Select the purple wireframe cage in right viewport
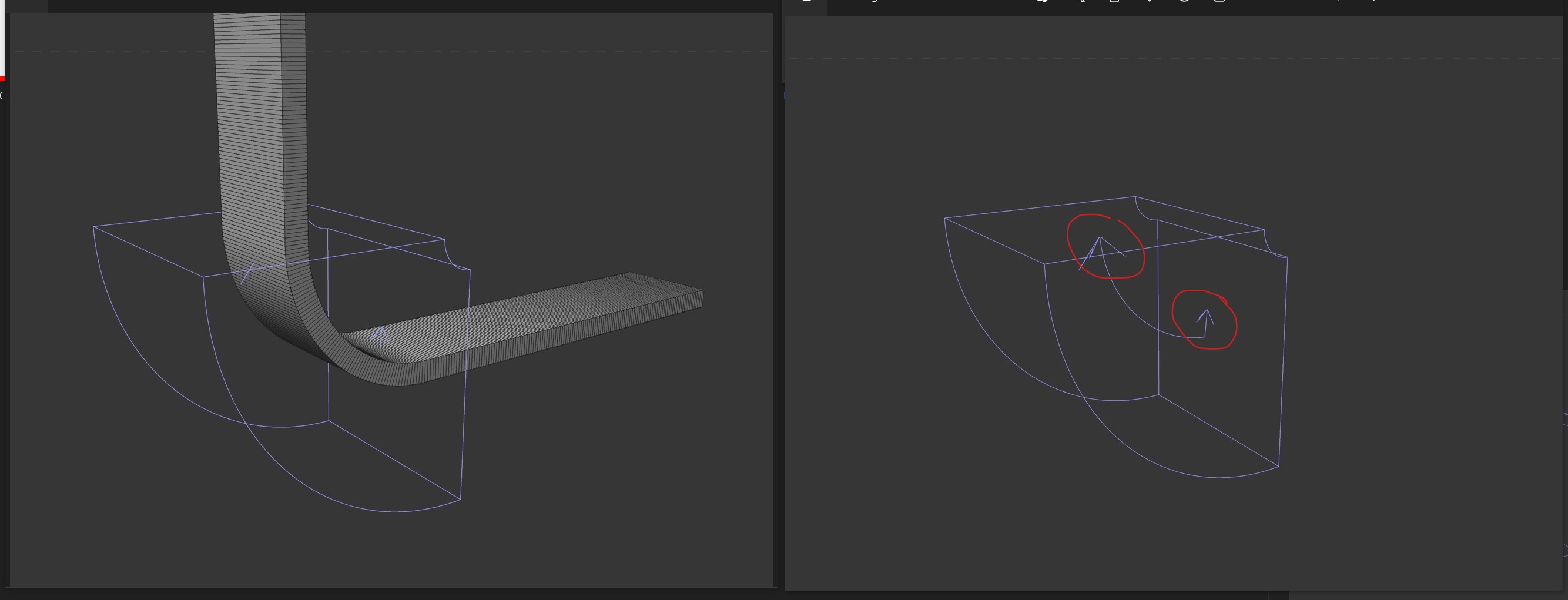Screen dimensions: 1568x600 pos(1115,337)
